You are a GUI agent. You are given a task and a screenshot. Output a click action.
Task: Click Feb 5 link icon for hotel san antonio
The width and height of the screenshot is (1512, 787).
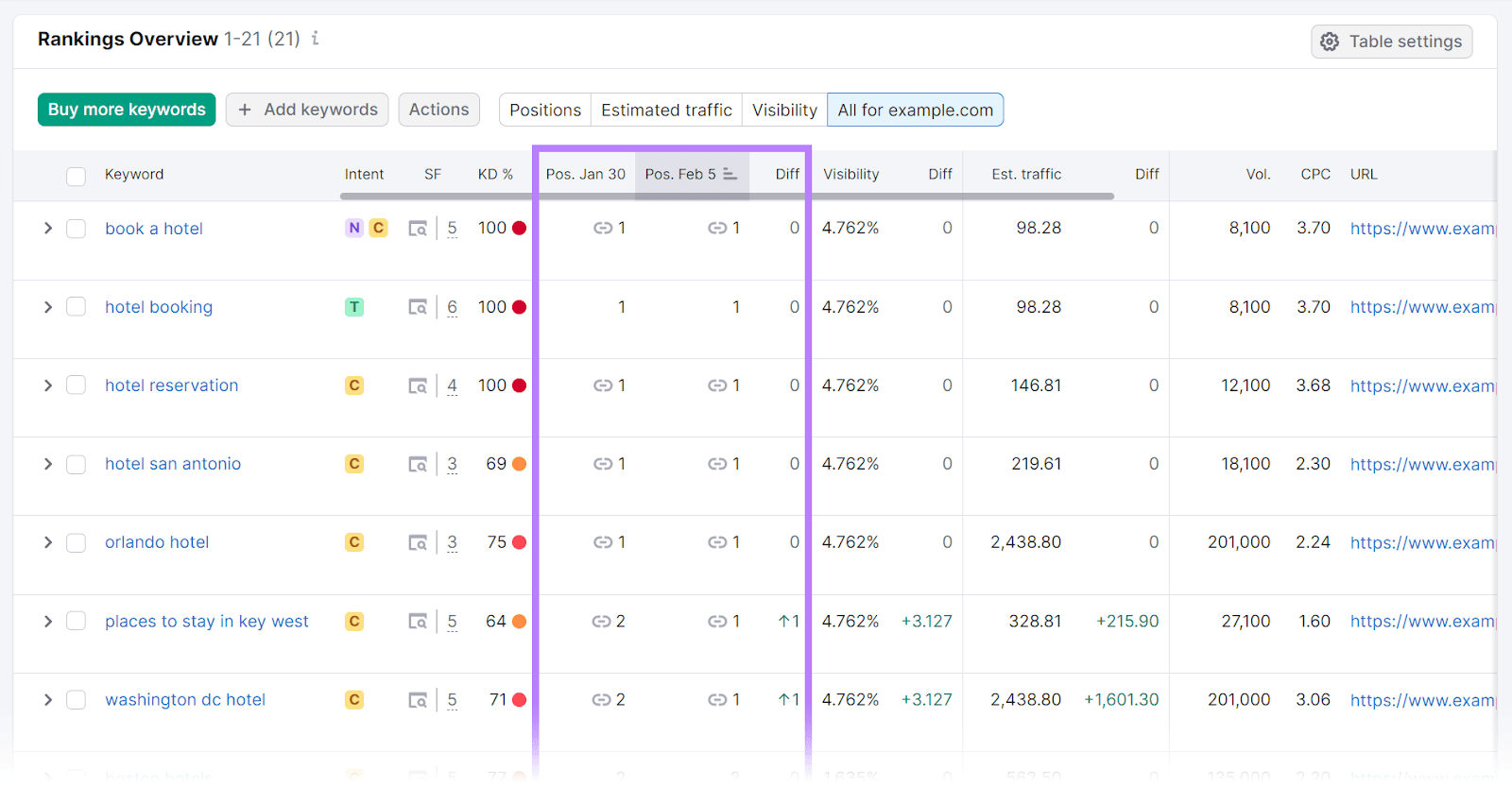point(717,464)
